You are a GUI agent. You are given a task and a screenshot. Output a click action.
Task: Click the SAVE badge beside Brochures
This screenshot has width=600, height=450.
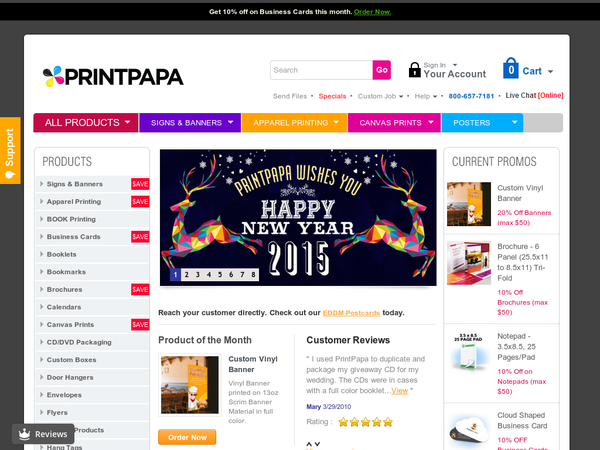[140, 290]
